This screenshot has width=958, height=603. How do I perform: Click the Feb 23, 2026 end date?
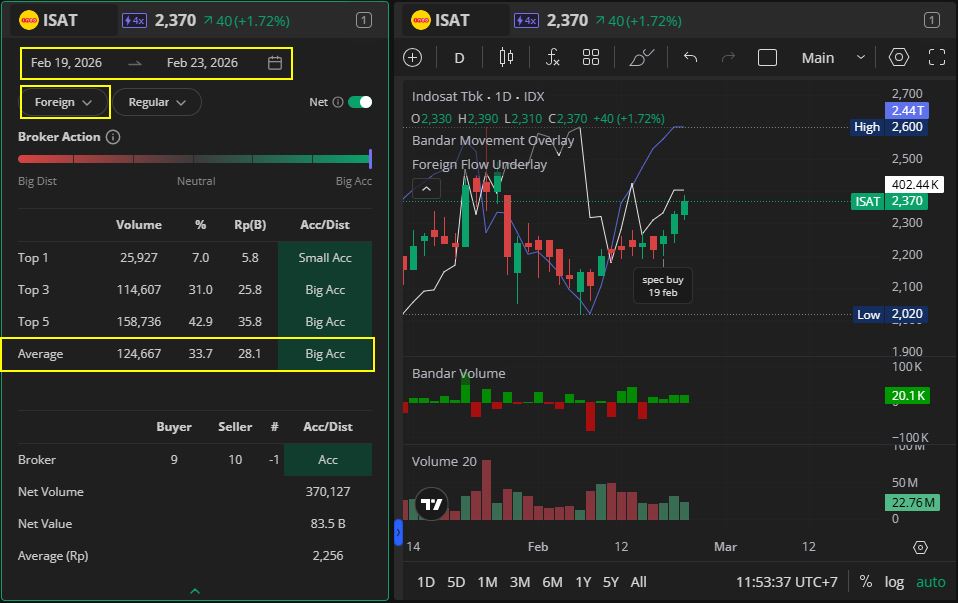coord(202,63)
